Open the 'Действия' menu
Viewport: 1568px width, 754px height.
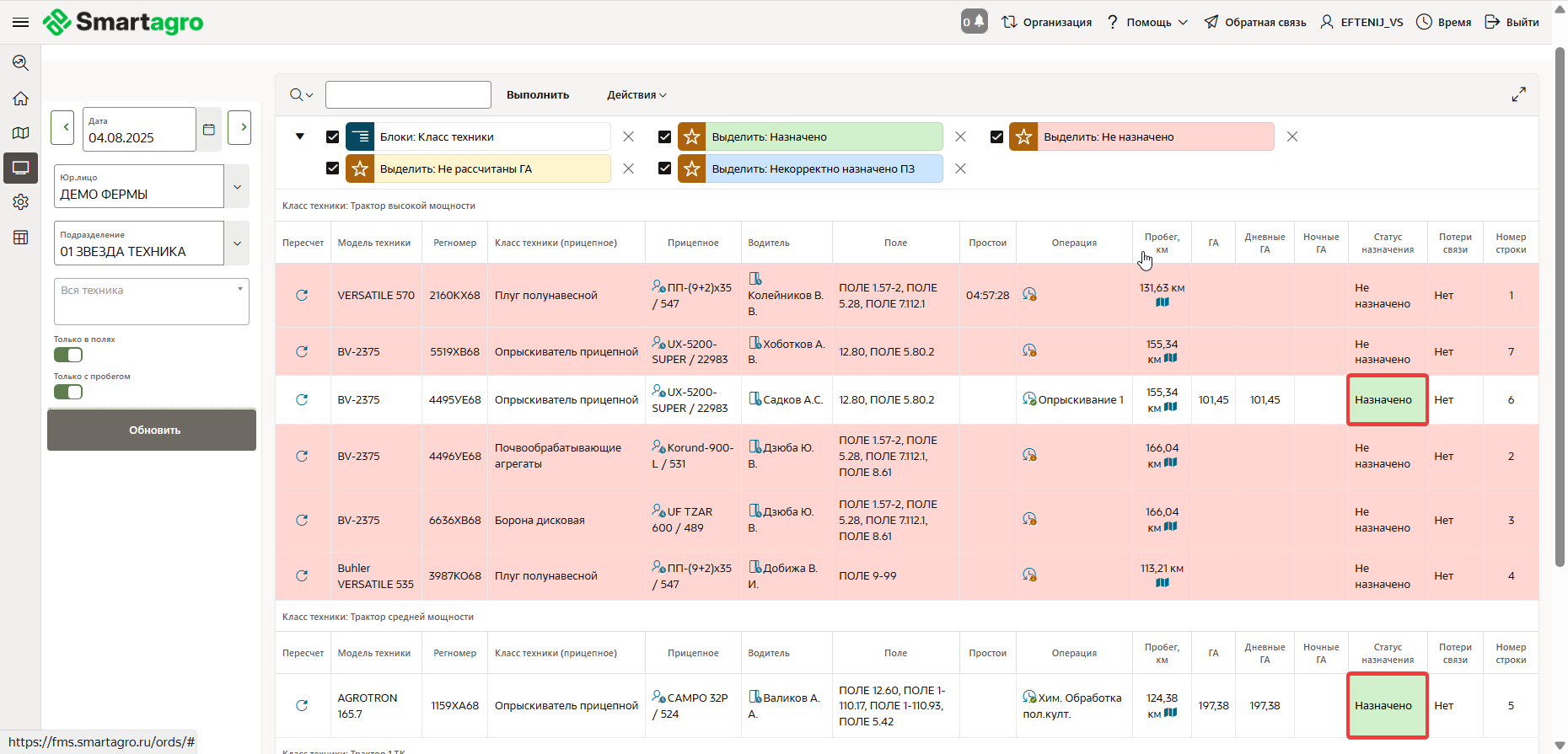point(636,95)
